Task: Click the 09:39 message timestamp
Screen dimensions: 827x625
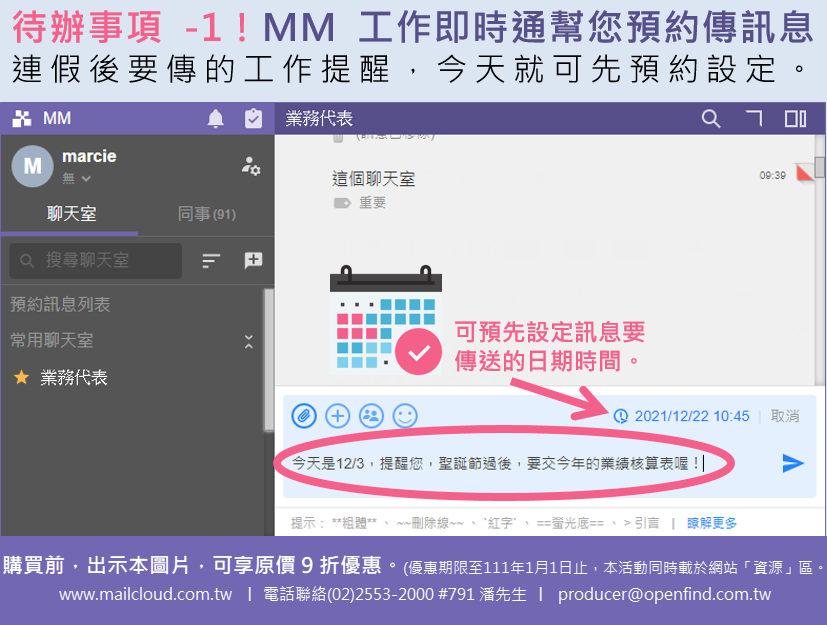Action: (773, 175)
